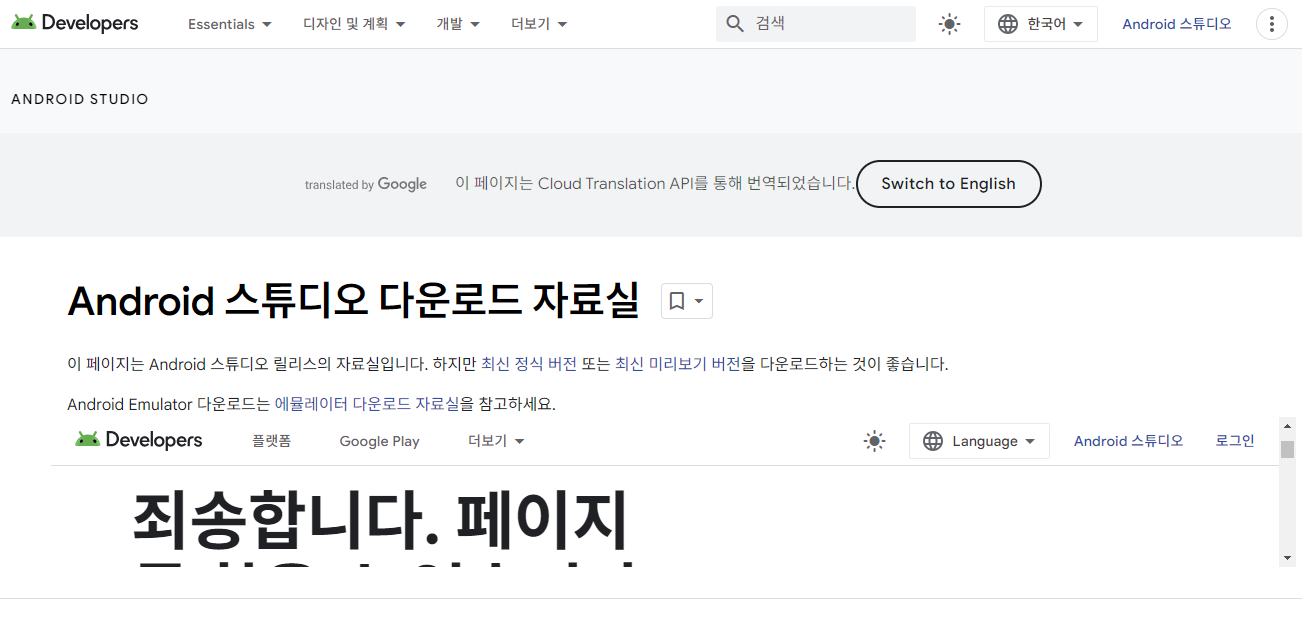This screenshot has width=1302, height=621.
Task: Click the search magnifier icon
Action: coord(735,24)
